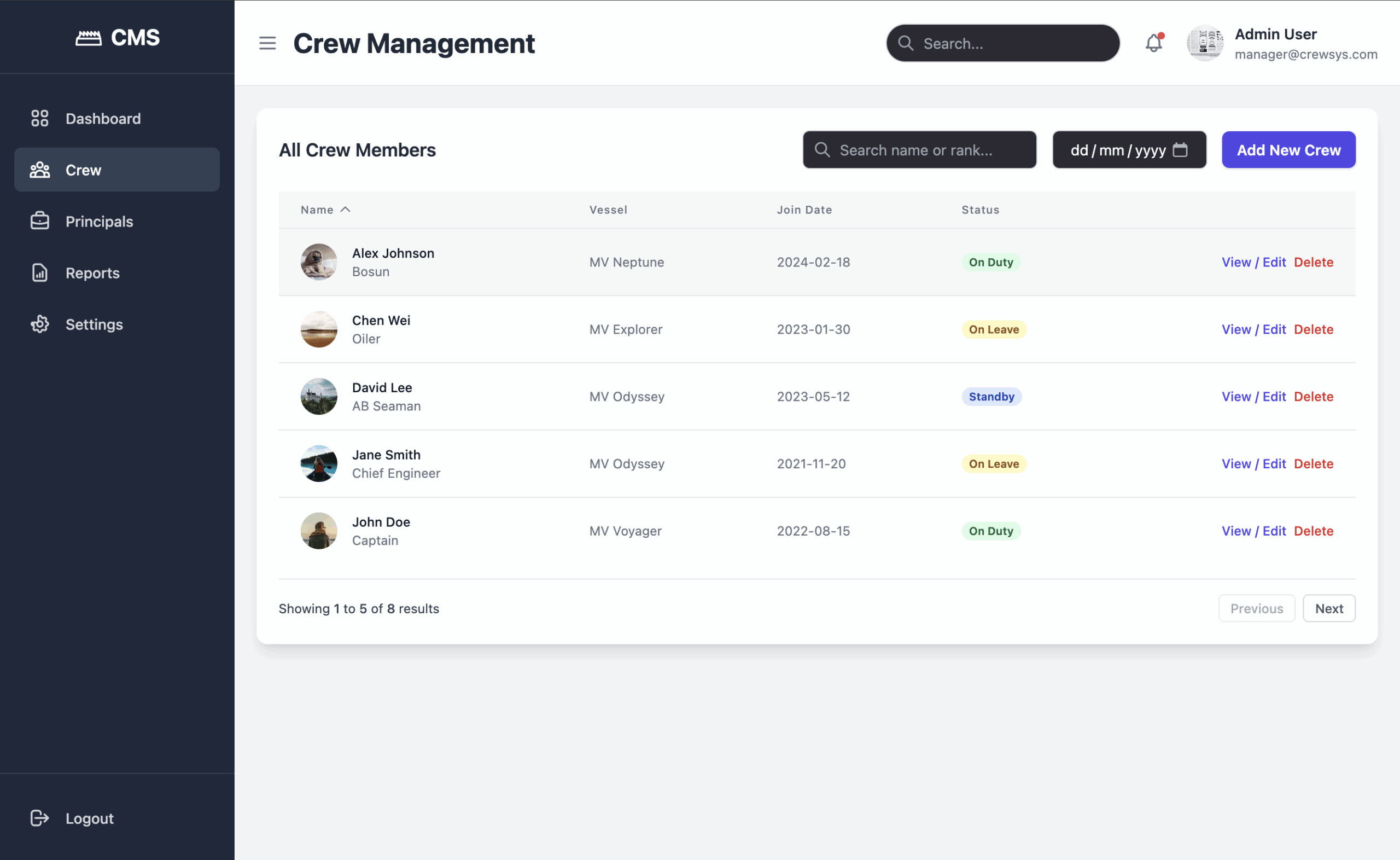
Task: Click the Principals briefcase icon
Action: tap(39, 221)
